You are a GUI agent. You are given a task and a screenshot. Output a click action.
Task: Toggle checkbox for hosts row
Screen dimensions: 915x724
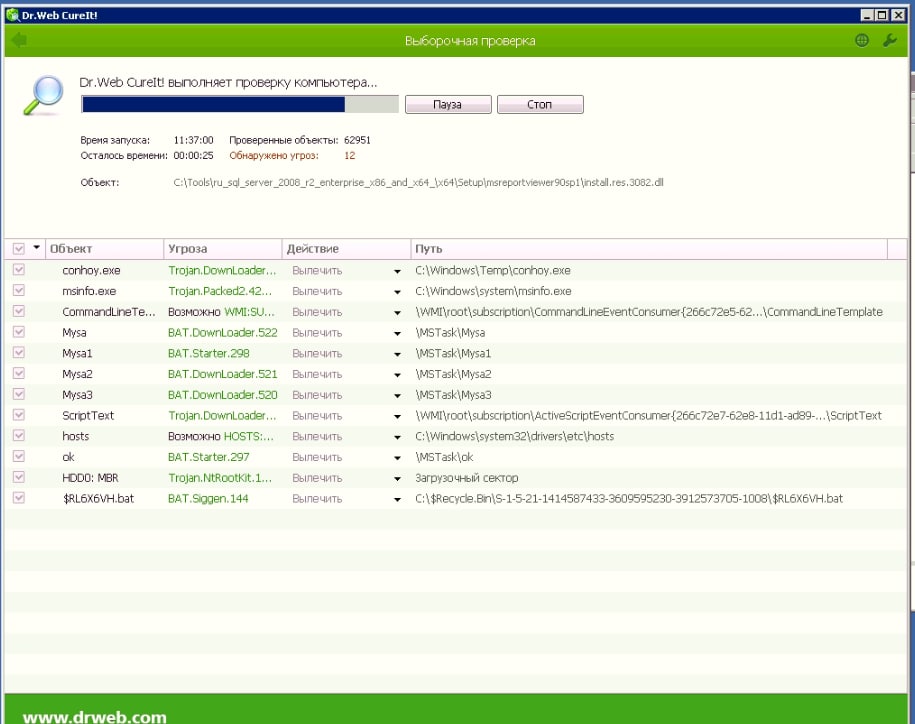pos(19,435)
